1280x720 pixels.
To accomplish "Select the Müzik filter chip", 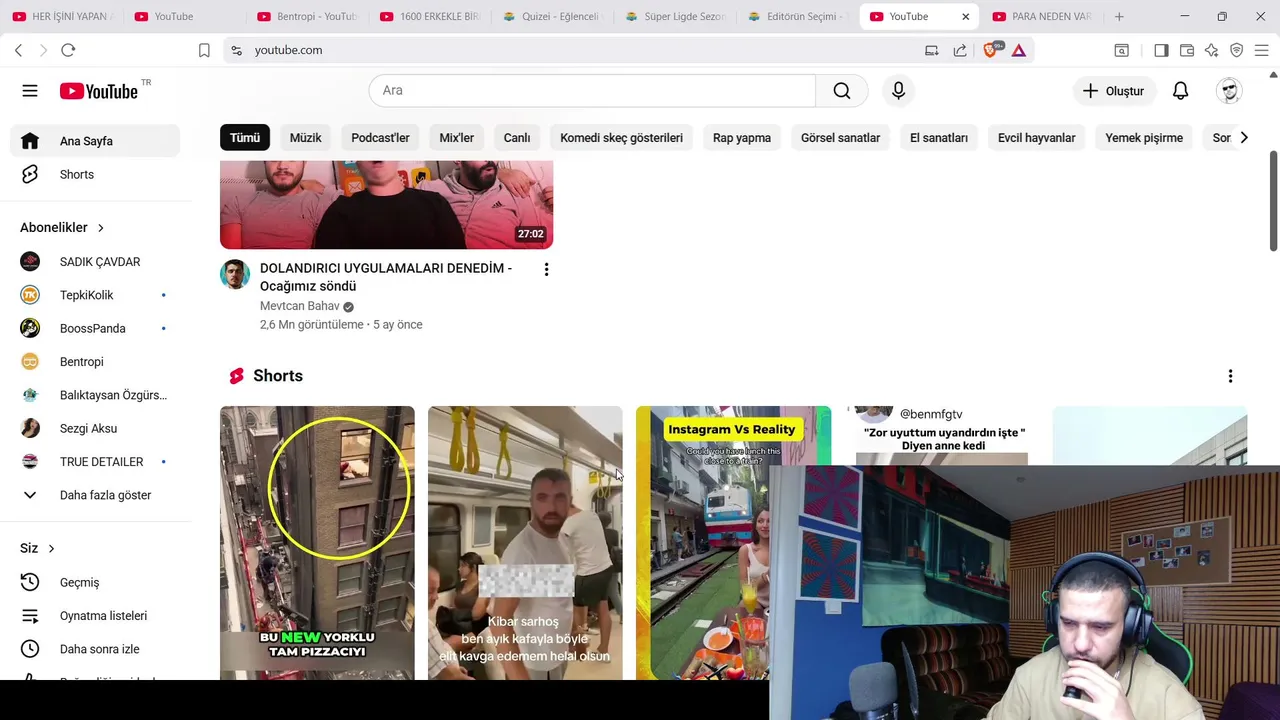I will pyautogui.click(x=305, y=138).
